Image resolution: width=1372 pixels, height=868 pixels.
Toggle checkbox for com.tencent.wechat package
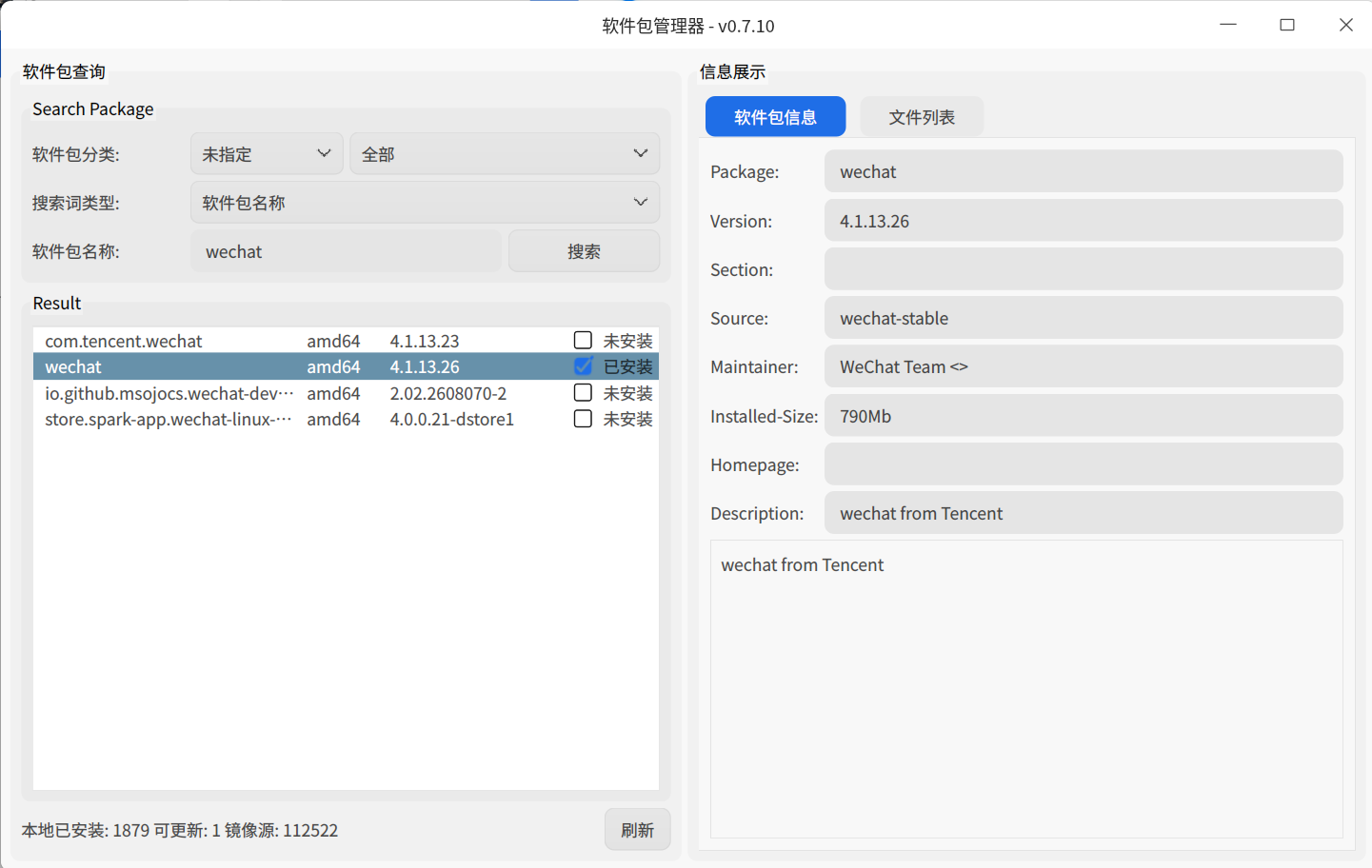pyautogui.click(x=583, y=341)
